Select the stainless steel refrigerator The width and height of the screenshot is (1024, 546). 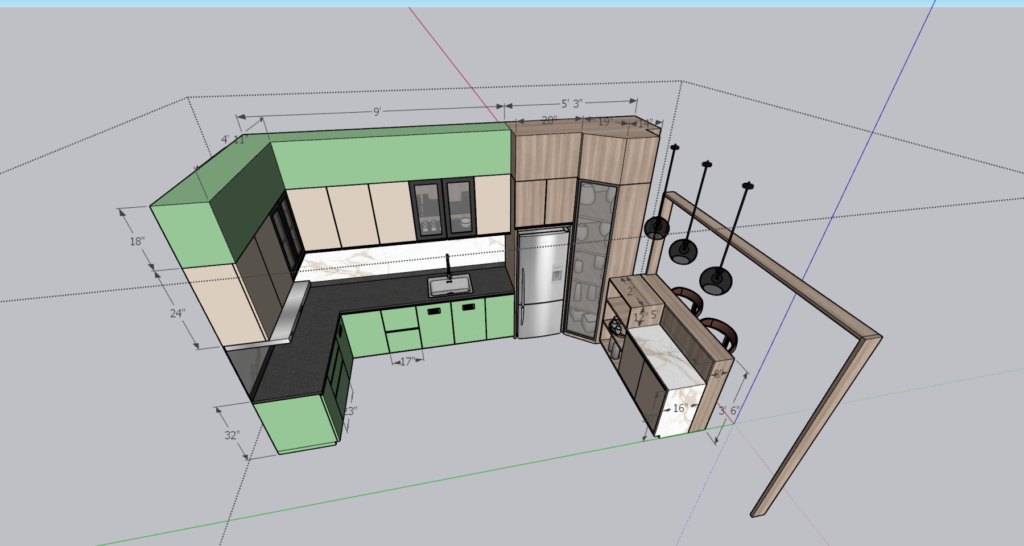coord(542,282)
